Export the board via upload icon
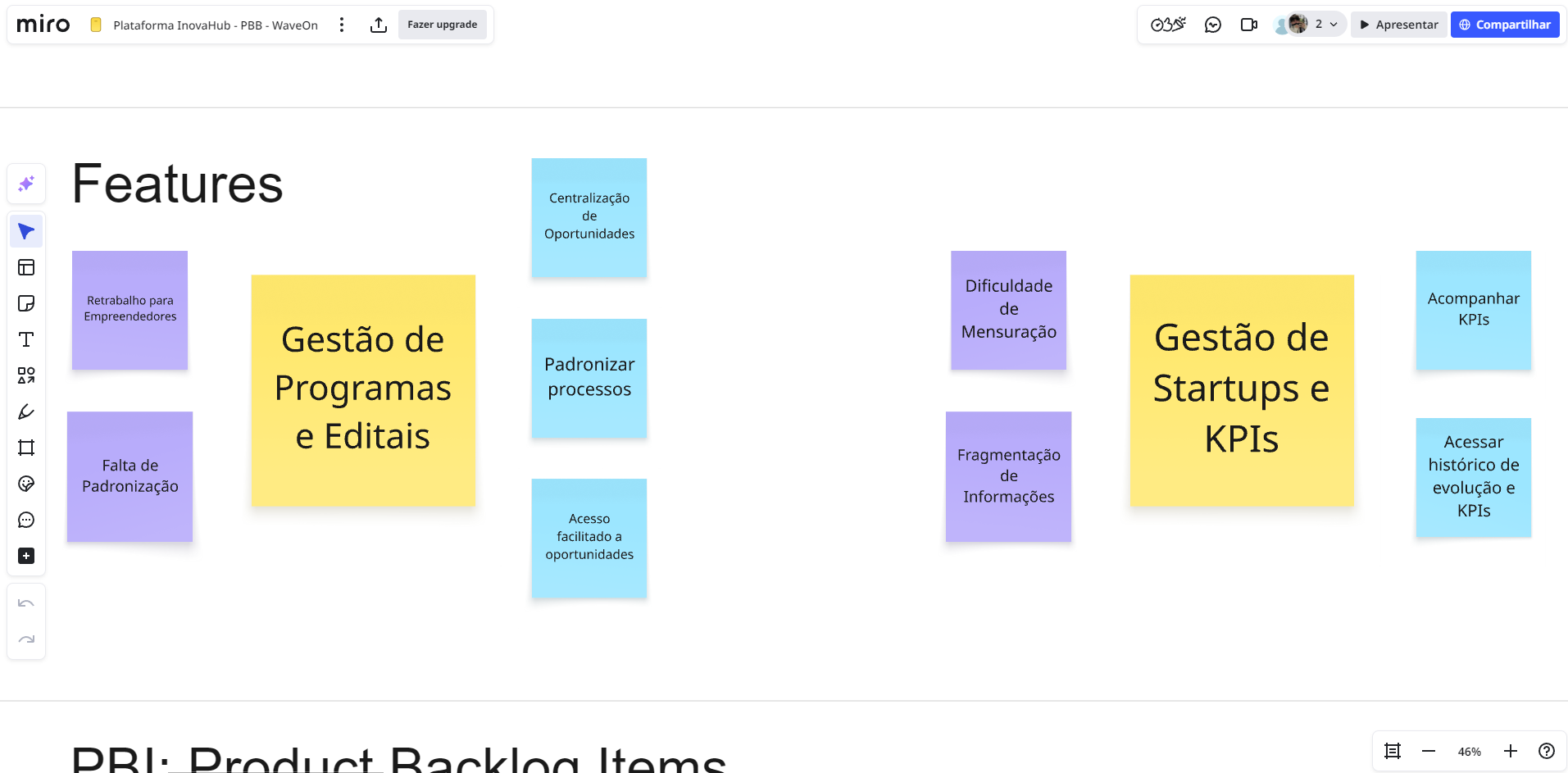This screenshot has height=773, width=1568. [x=378, y=25]
